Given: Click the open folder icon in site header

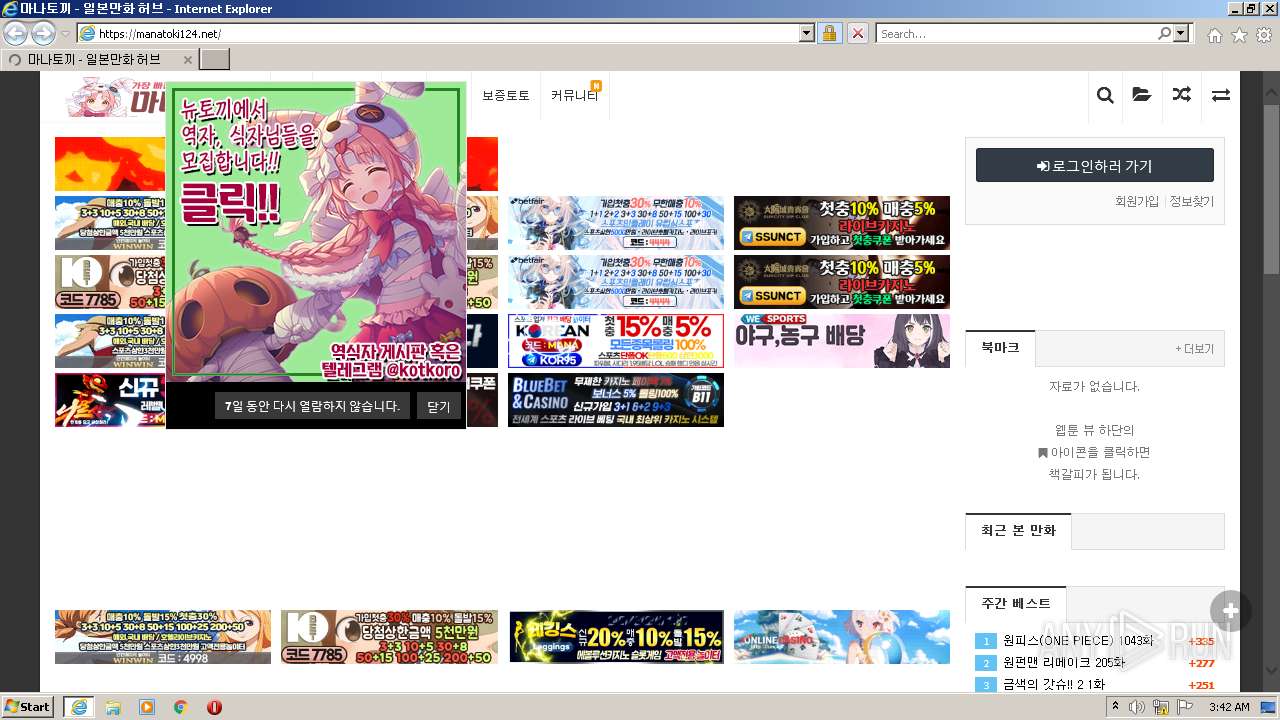Looking at the screenshot, I should [x=1141, y=95].
